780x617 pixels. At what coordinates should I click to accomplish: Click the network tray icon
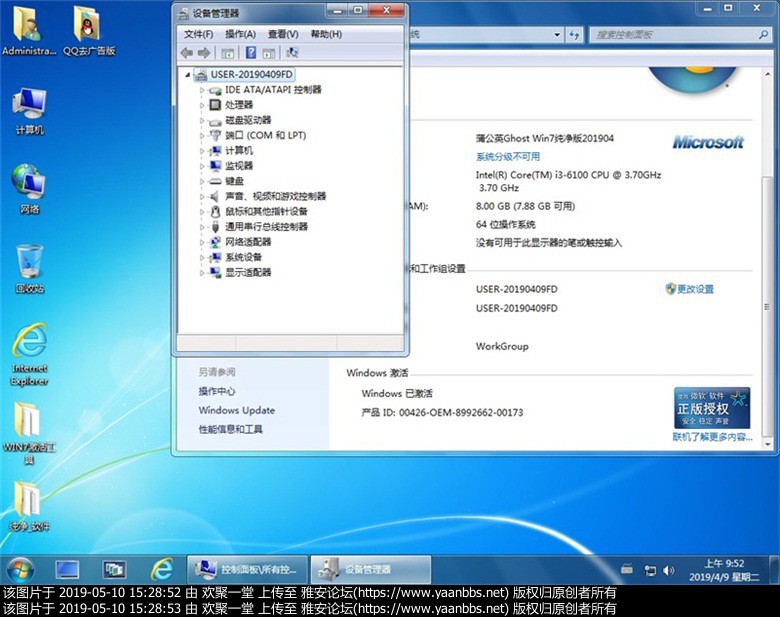(650, 570)
